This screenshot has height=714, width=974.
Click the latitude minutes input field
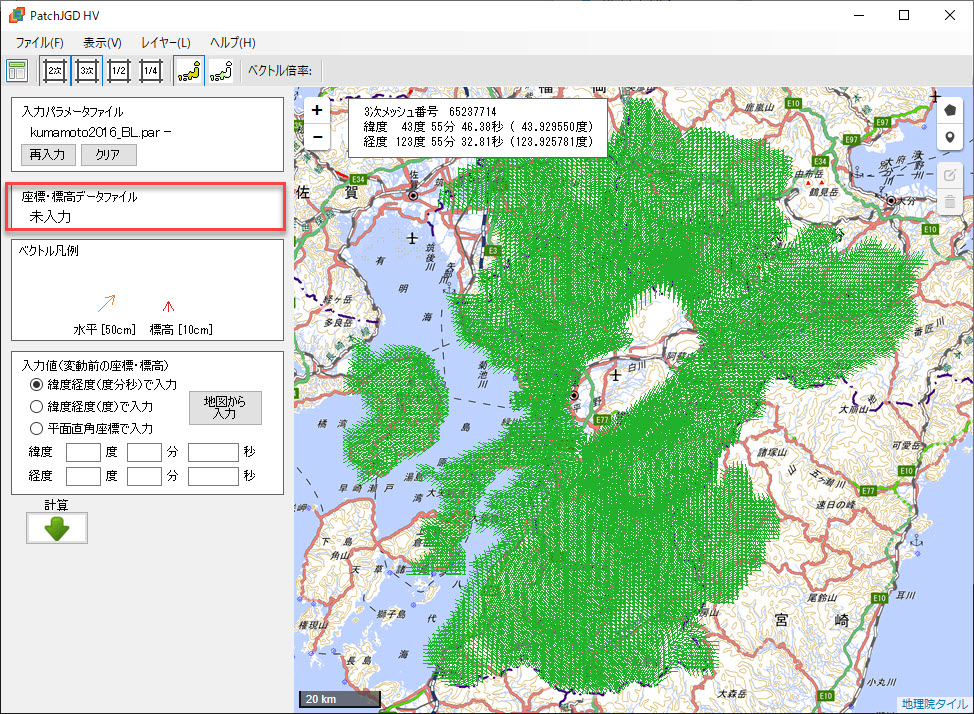[x=144, y=452]
